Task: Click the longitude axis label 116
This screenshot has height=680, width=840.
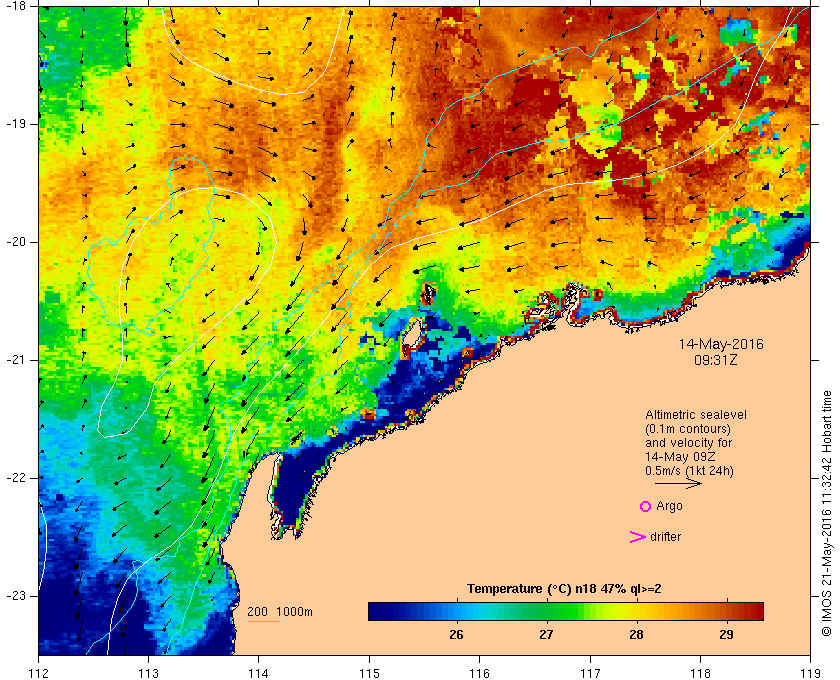Action: pyautogui.click(x=479, y=673)
